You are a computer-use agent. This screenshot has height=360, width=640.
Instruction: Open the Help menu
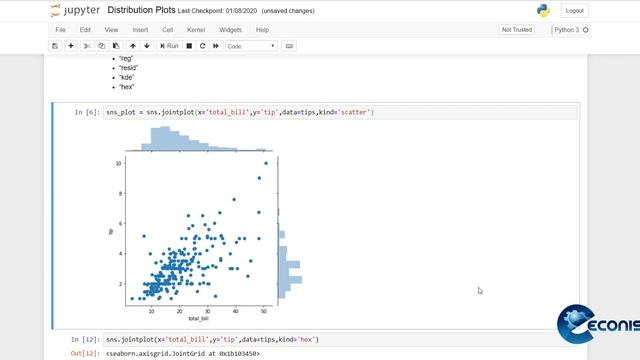pos(262,30)
